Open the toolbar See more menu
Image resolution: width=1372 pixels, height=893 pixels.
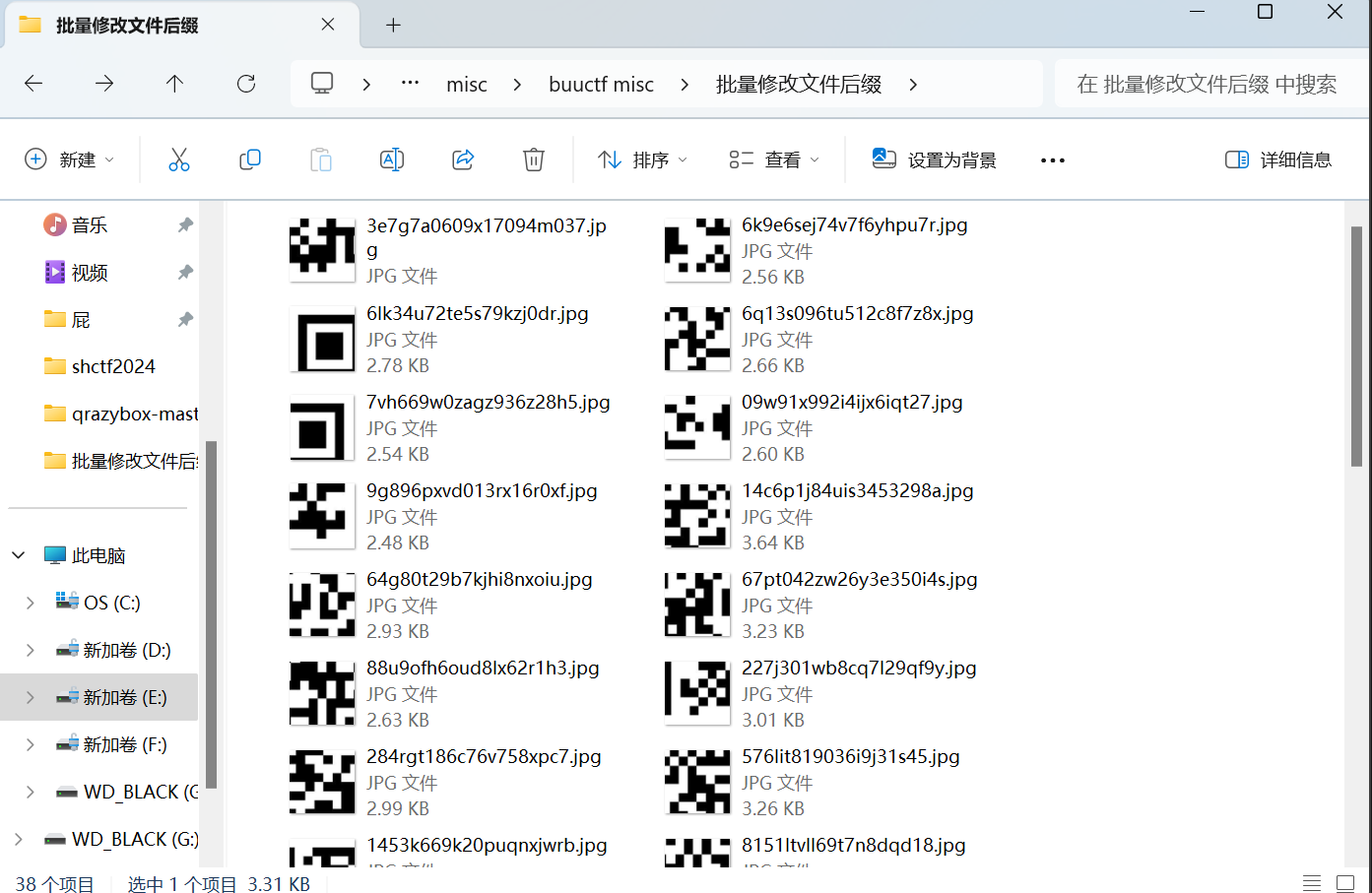1053,159
